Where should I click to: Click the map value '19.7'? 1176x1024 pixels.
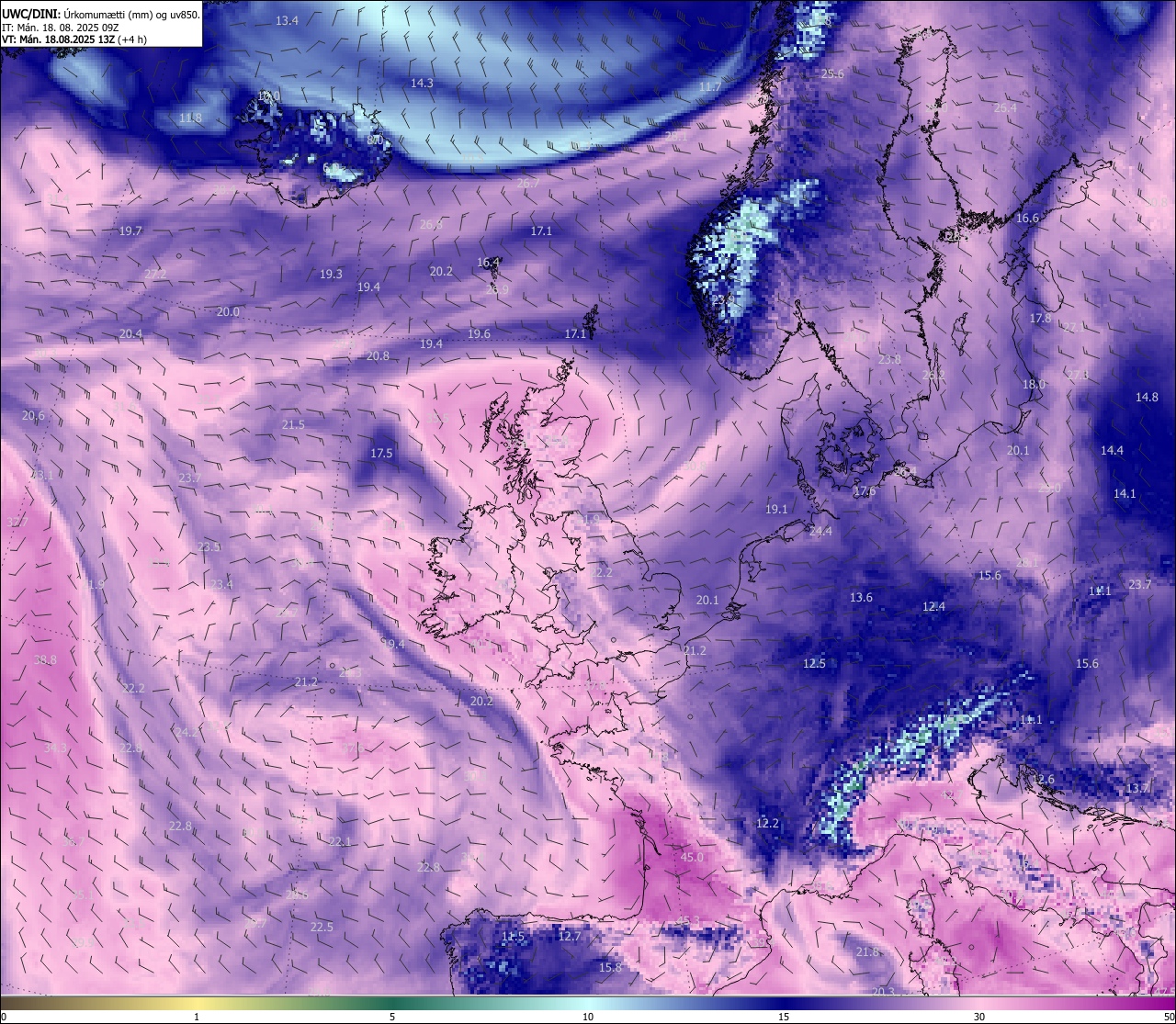pos(131,231)
